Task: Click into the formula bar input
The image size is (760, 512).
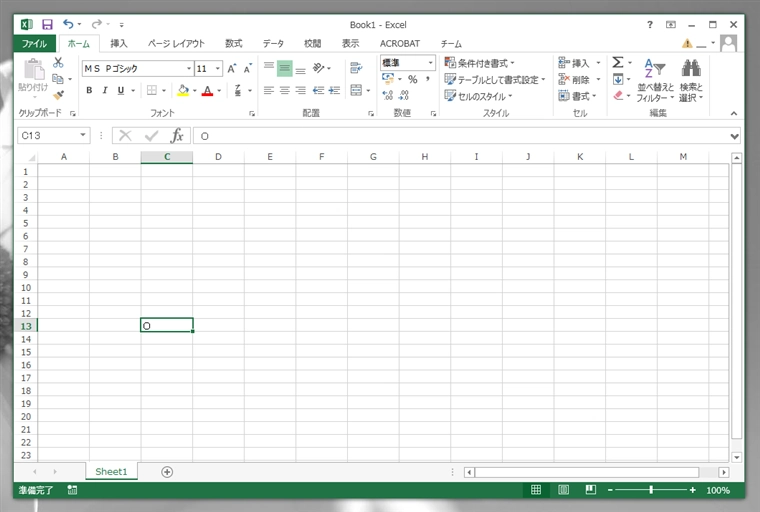Action: [x=460, y=136]
